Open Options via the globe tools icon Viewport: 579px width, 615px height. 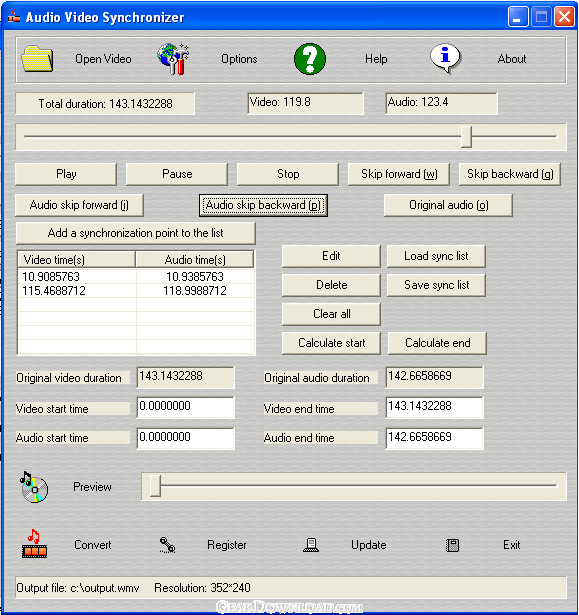pyautogui.click(x=173, y=59)
